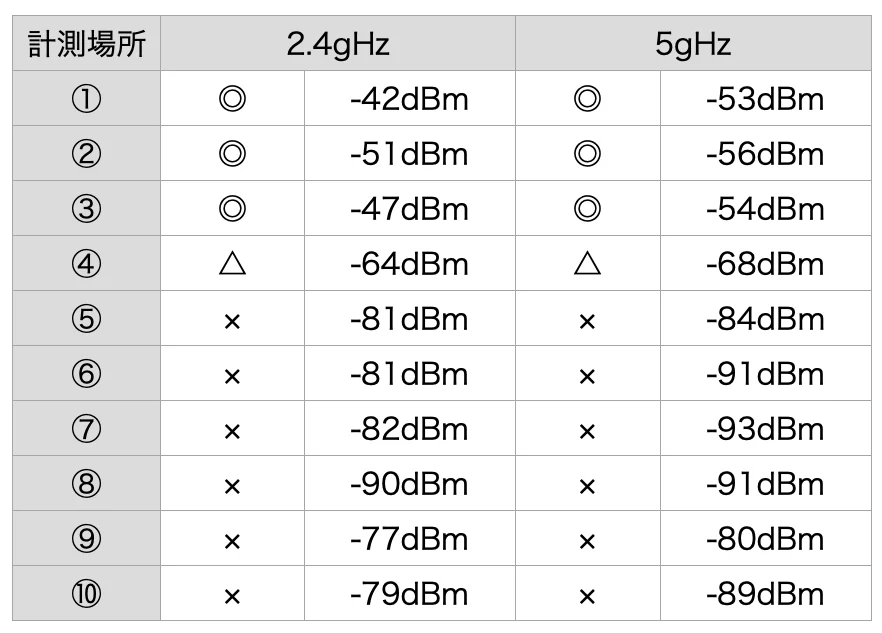
Task: Click the circled number ① row label
Action: click(86, 99)
